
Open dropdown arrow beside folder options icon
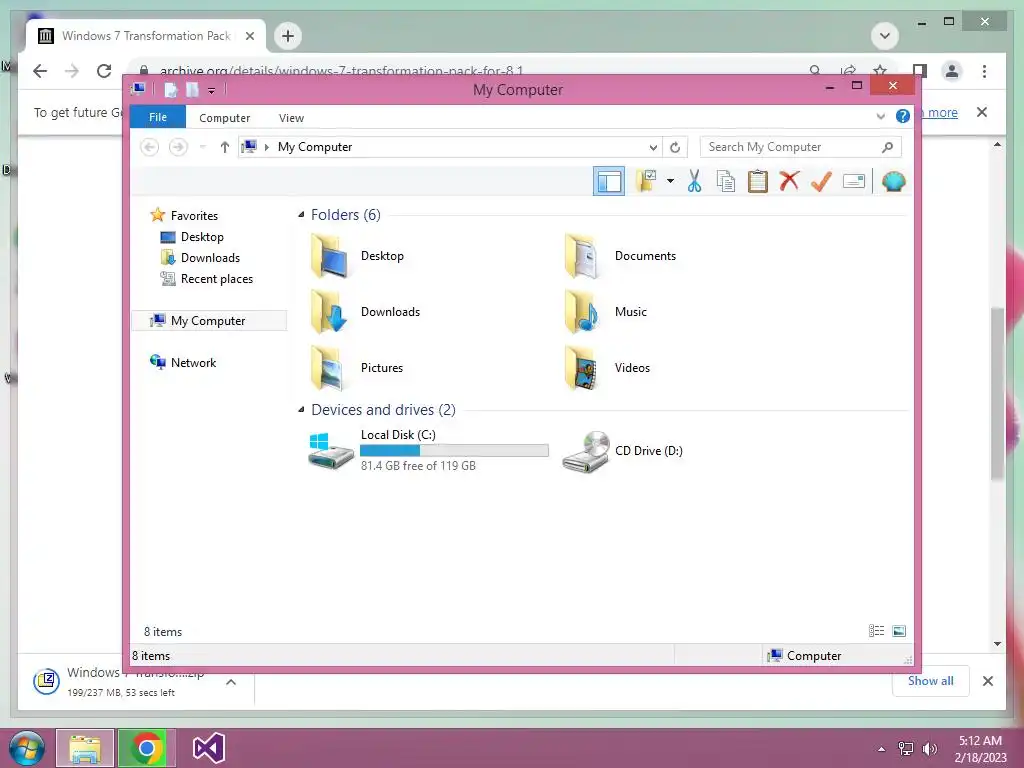click(670, 181)
